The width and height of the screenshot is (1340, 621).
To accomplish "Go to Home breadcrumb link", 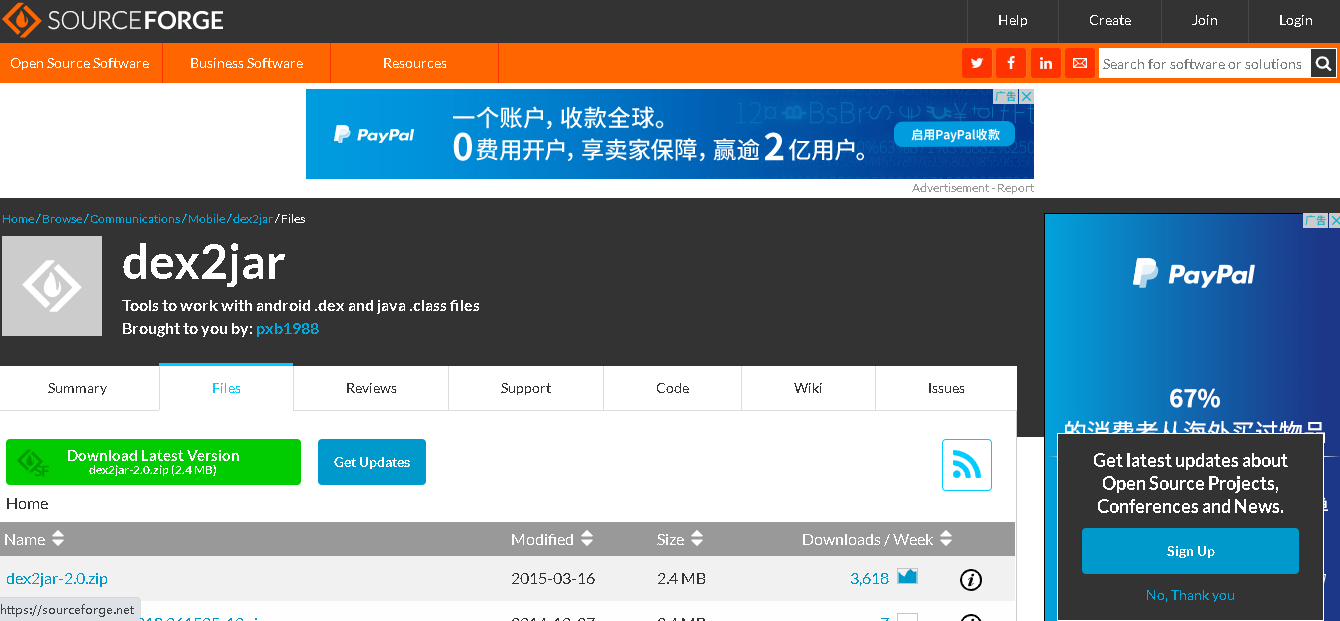I will [18, 218].
